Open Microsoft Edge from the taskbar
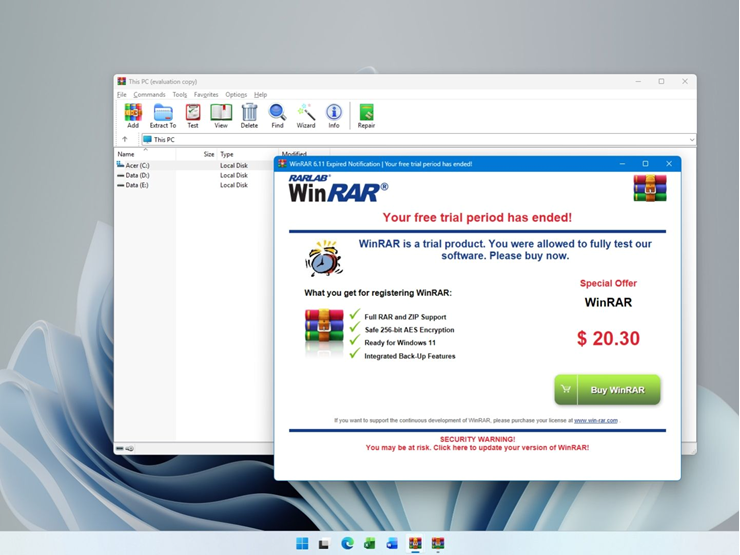Image resolution: width=740 pixels, height=555 pixels. coord(347,544)
